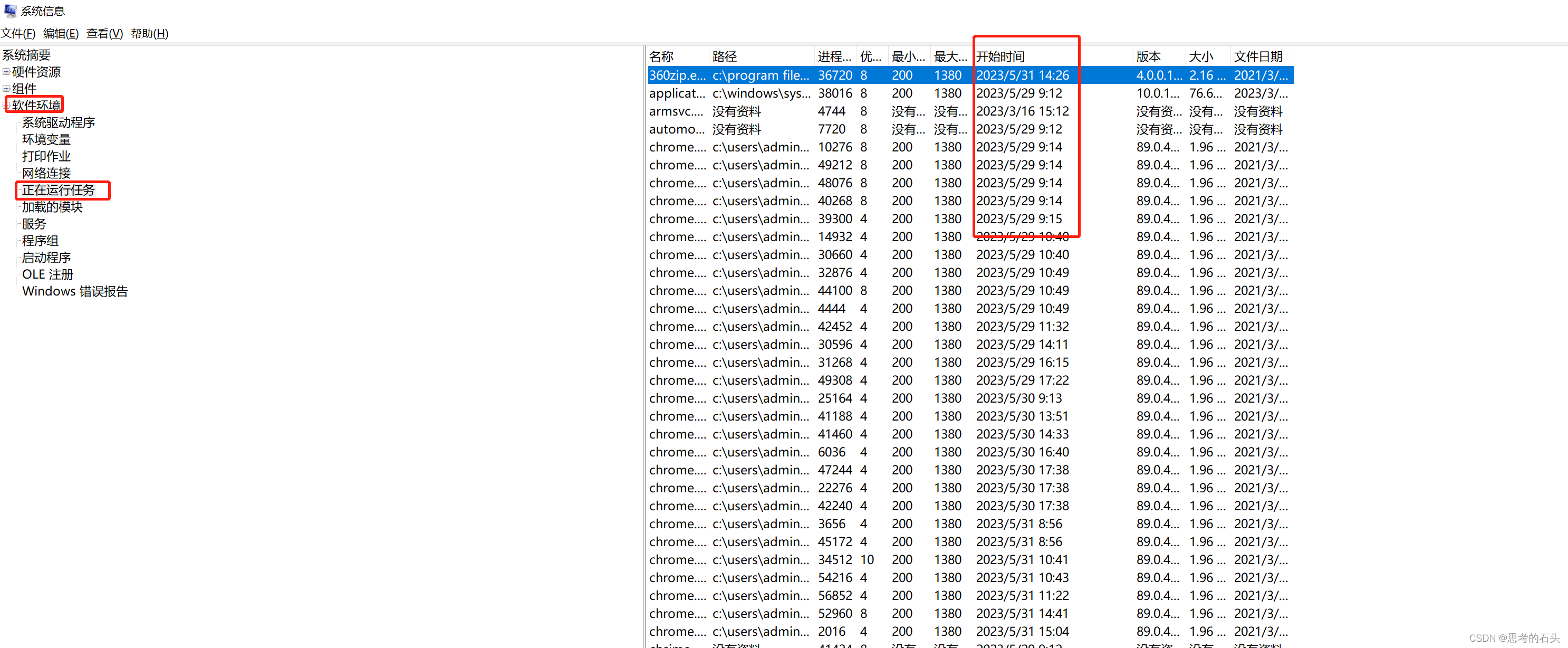Select 网络连接 in the tree
Screen dimensions: 1568x648
(46, 174)
